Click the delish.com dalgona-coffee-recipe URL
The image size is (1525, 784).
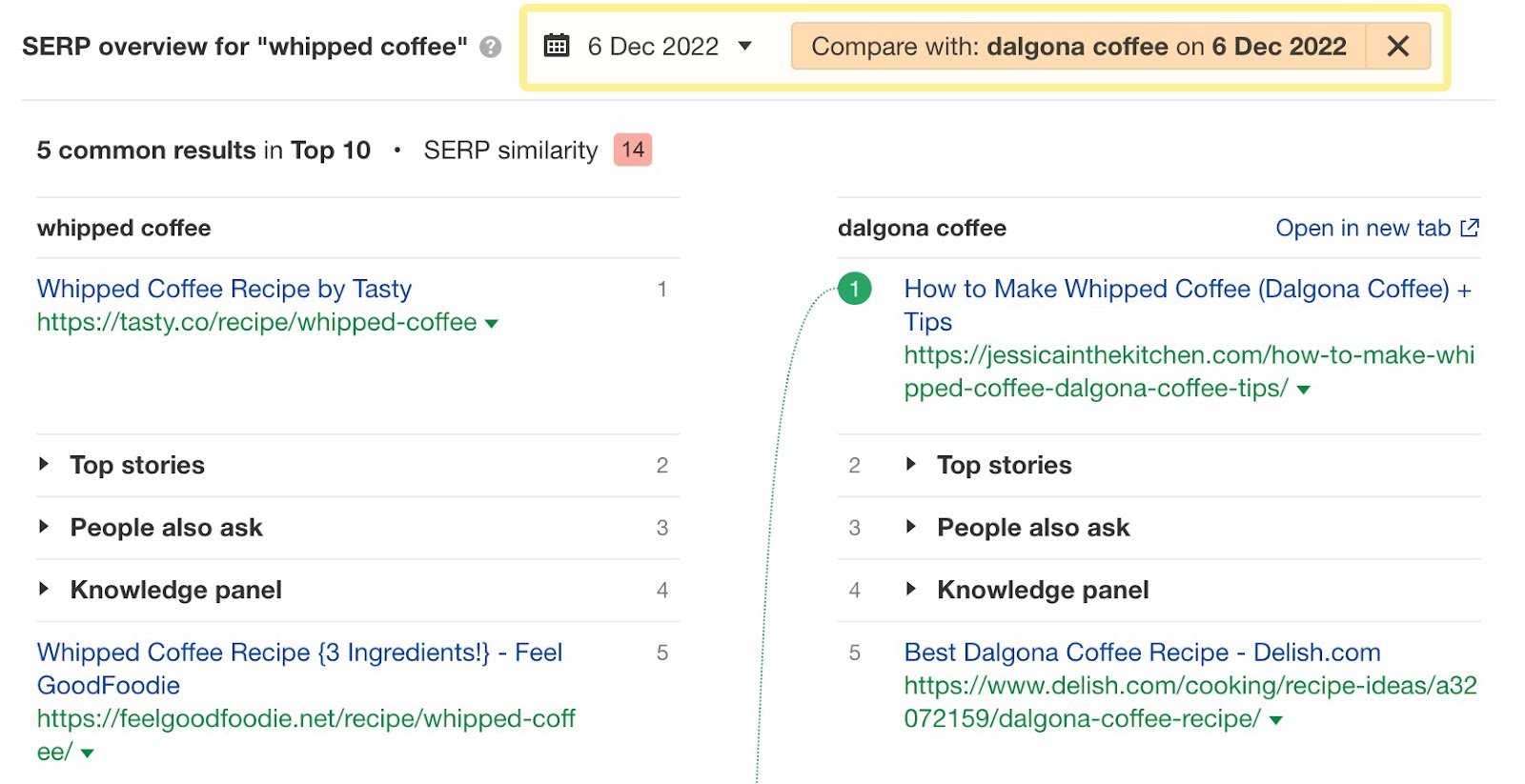[1190, 702]
